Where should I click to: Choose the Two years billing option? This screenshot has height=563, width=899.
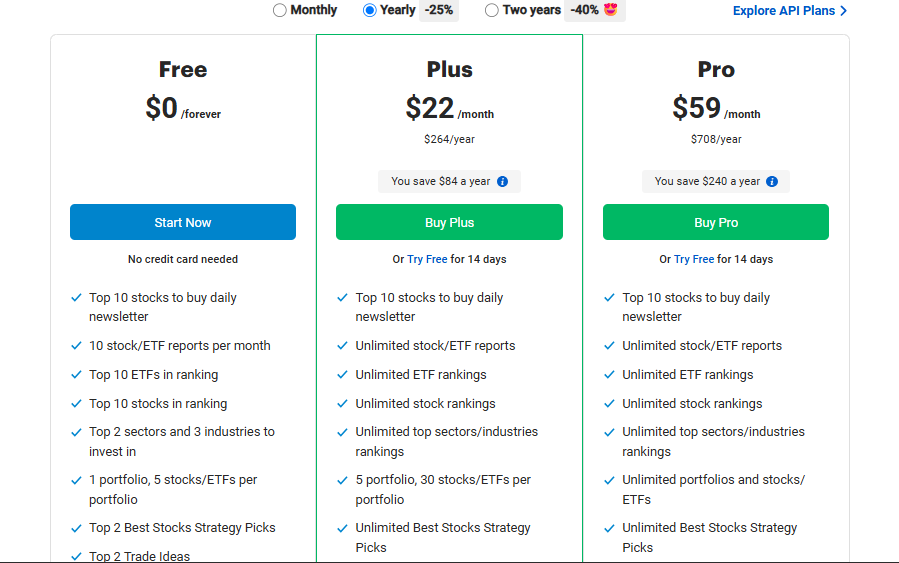pyautogui.click(x=491, y=10)
